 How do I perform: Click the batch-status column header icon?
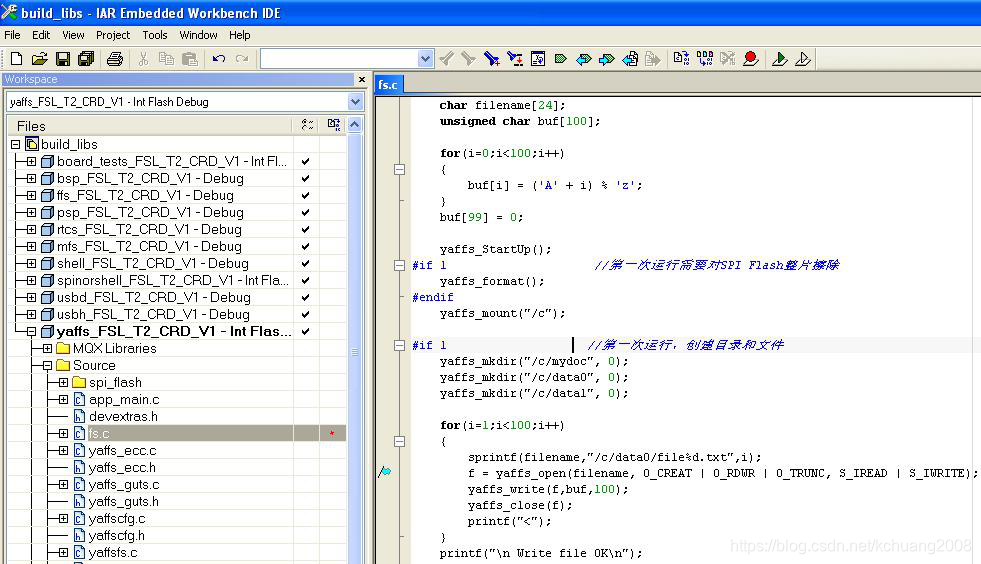[307, 125]
